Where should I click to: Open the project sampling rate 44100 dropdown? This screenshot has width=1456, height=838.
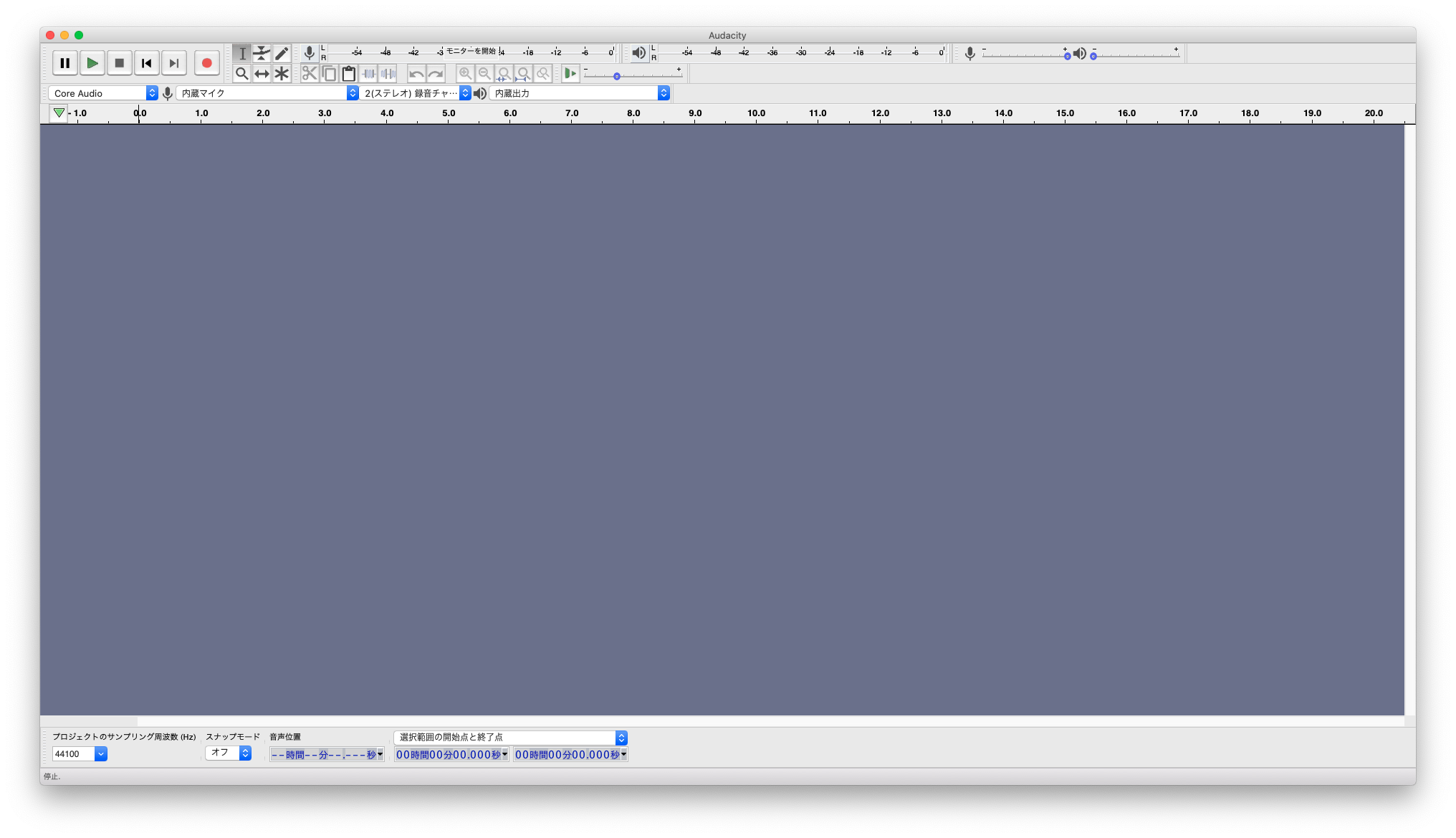point(101,753)
